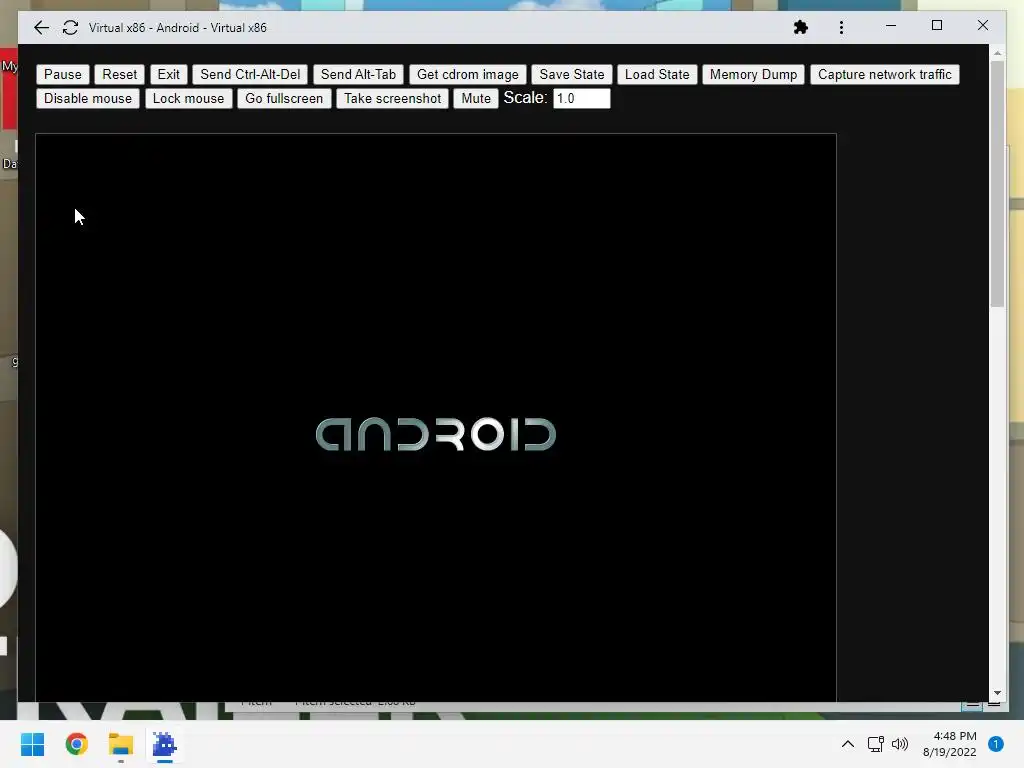Click the Virtual x86 taskbar icon
The image size is (1024, 768).
point(165,744)
